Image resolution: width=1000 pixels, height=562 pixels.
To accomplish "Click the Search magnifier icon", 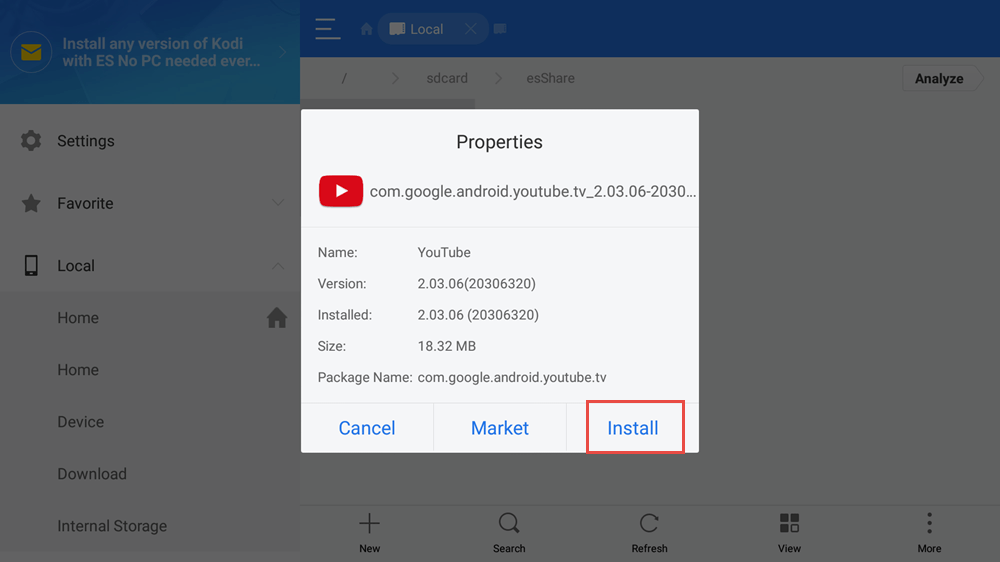I will (509, 524).
